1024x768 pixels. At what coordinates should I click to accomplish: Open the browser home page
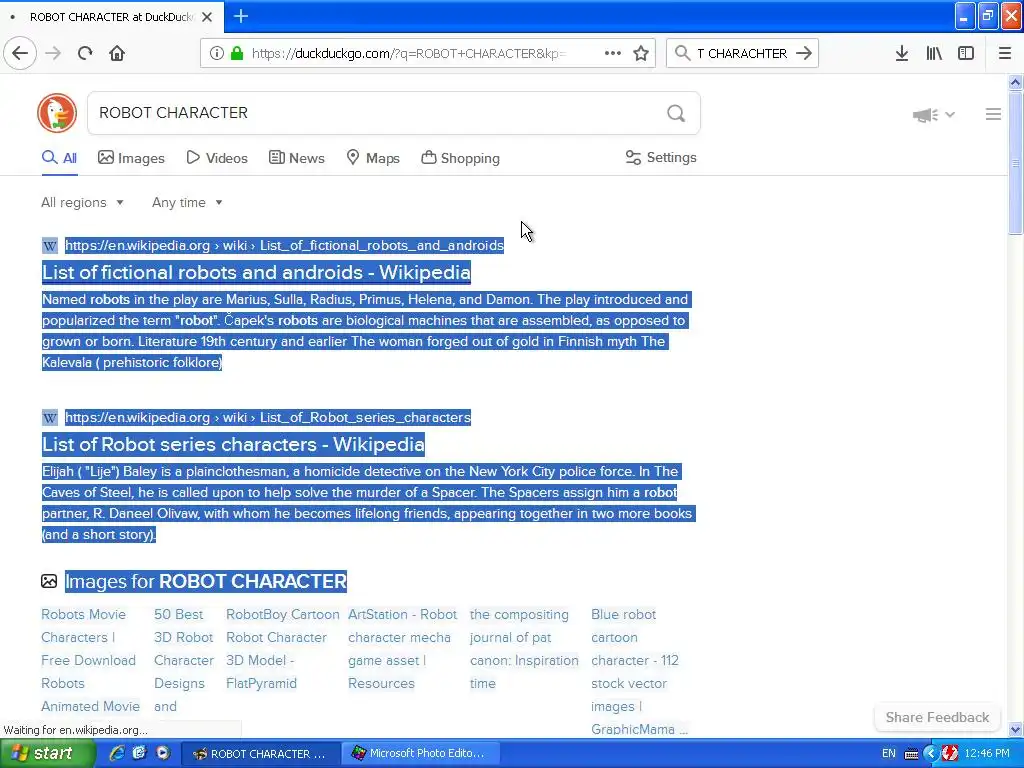click(x=117, y=53)
